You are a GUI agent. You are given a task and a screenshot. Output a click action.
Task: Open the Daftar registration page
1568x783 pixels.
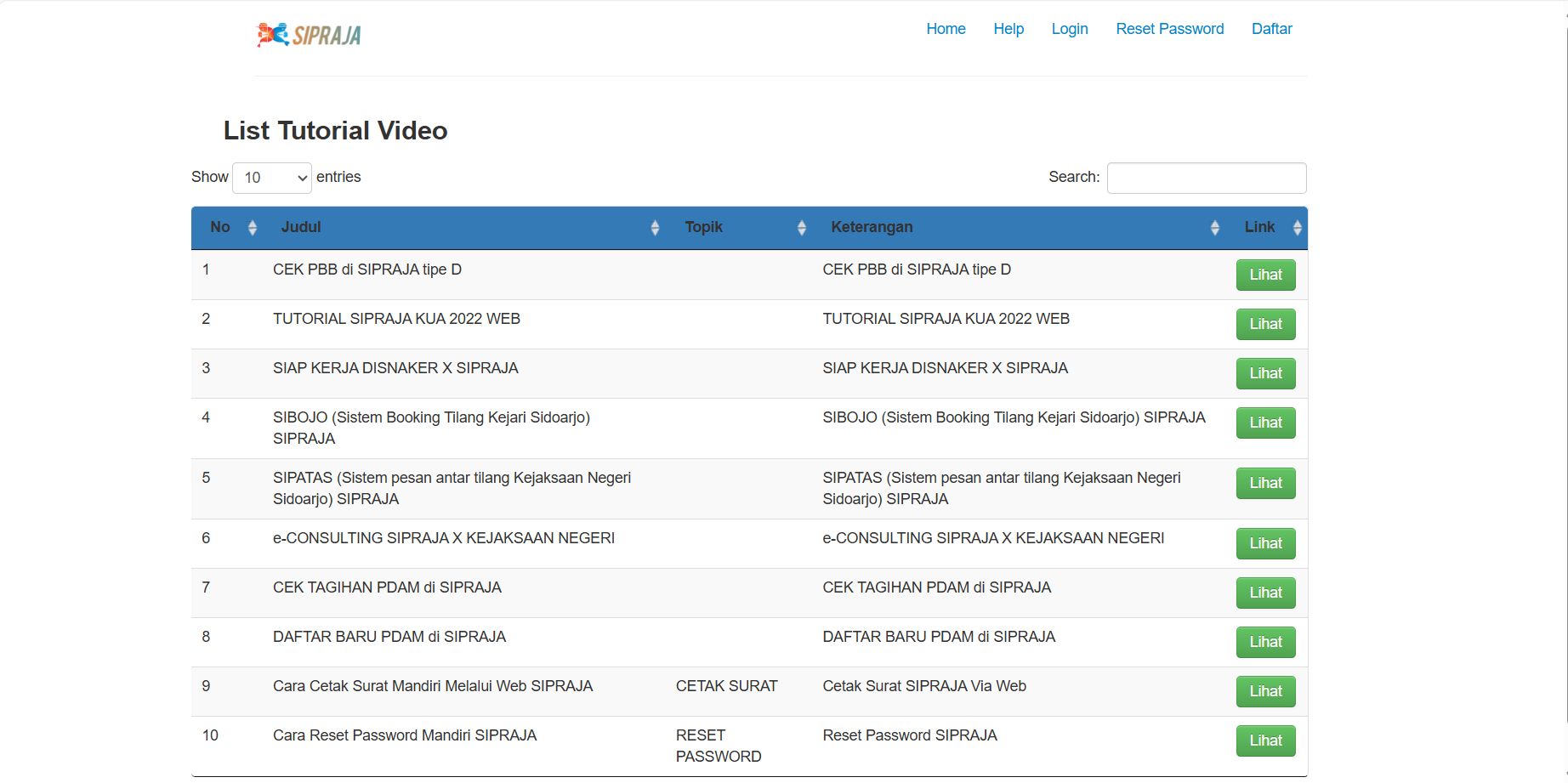(x=1272, y=29)
